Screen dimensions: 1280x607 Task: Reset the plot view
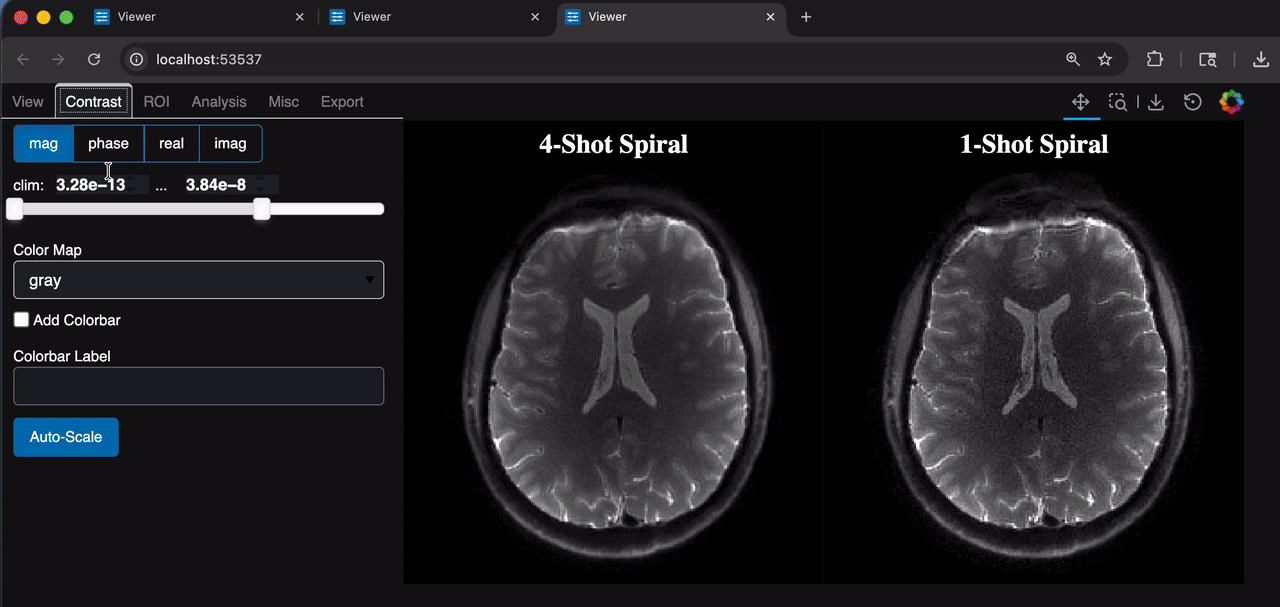pyautogui.click(x=1192, y=102)
